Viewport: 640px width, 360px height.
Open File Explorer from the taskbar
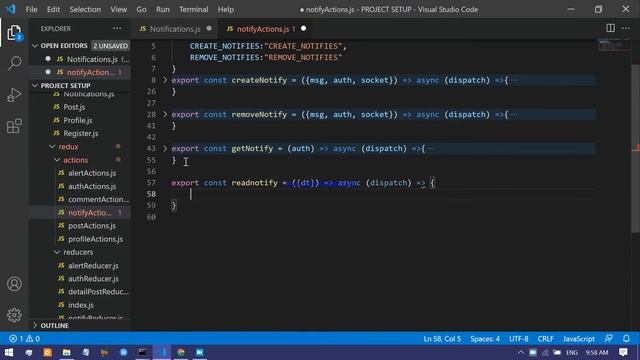pos(67,352)
